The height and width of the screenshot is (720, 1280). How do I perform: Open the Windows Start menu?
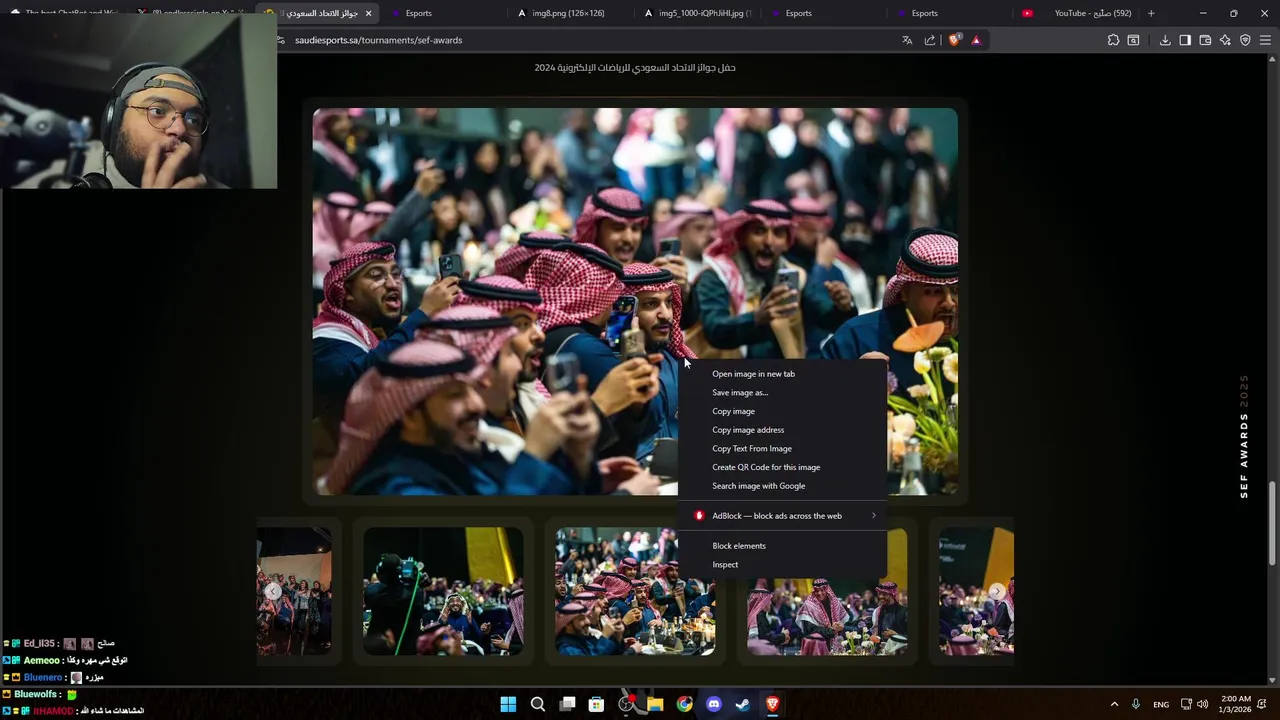(x=508, y=704)
